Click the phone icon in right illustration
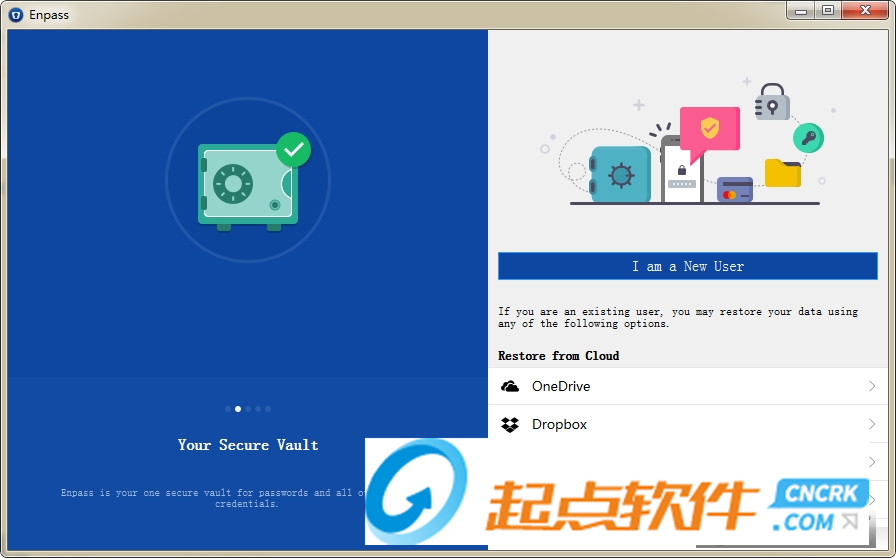Viewport: 896px width, 558px height. coord(682,170)
